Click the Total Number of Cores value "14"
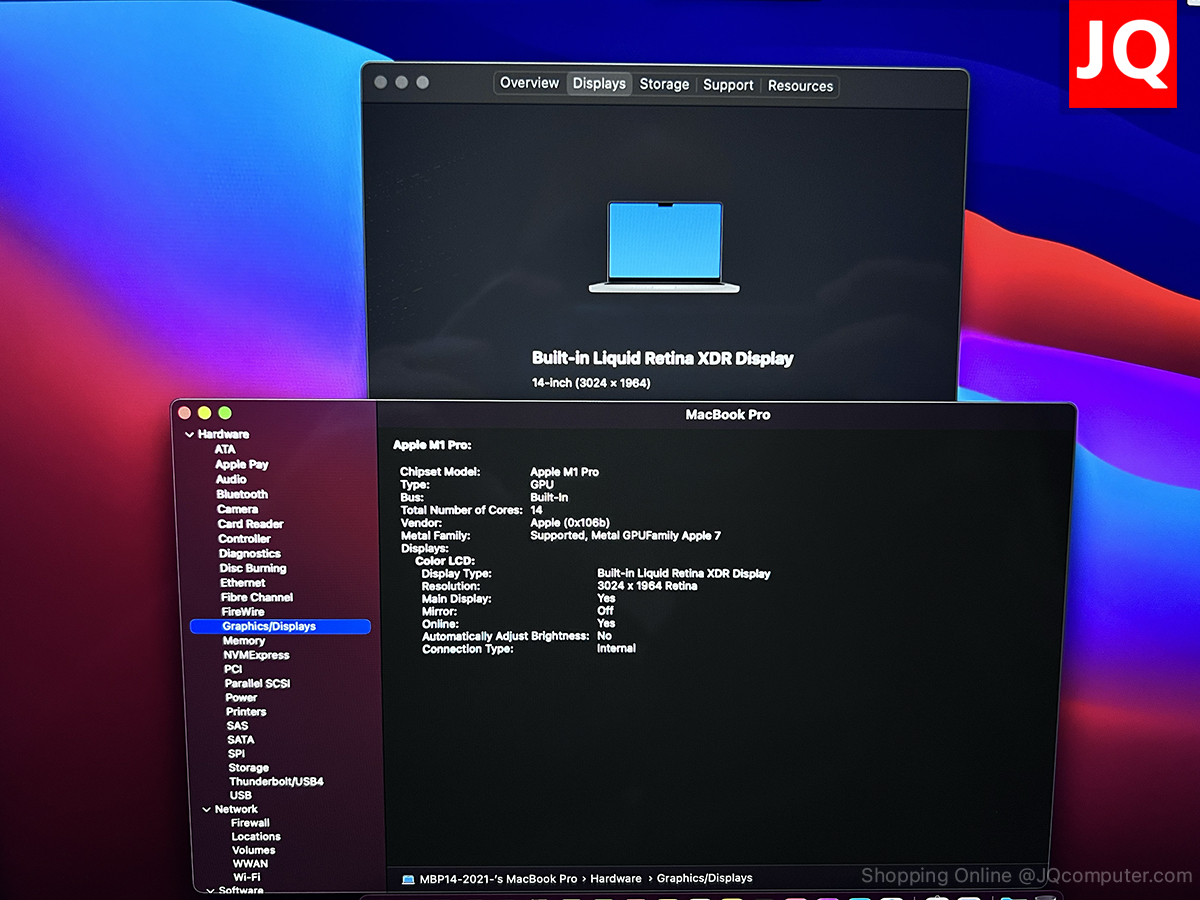 (x=536, y=510)
